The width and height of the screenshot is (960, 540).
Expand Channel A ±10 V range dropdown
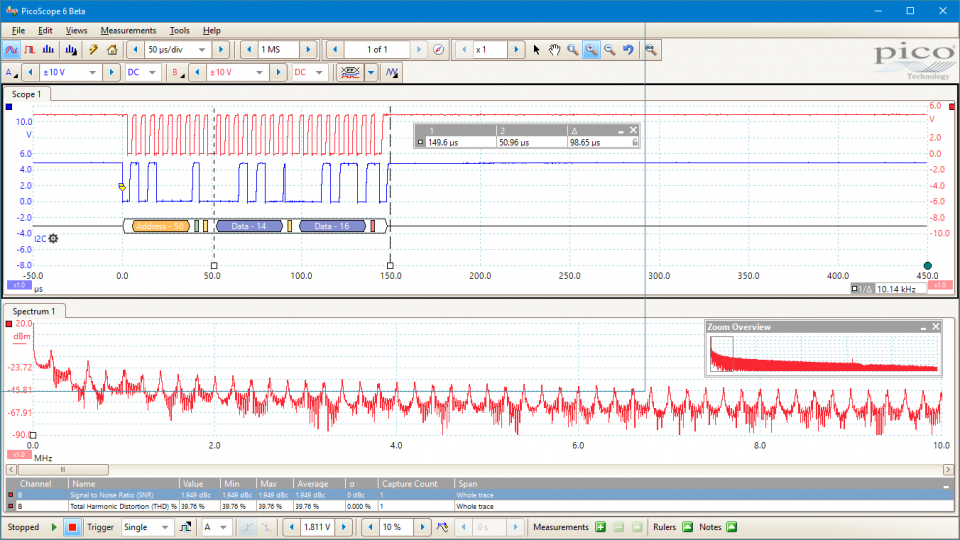tap(93, 72)
